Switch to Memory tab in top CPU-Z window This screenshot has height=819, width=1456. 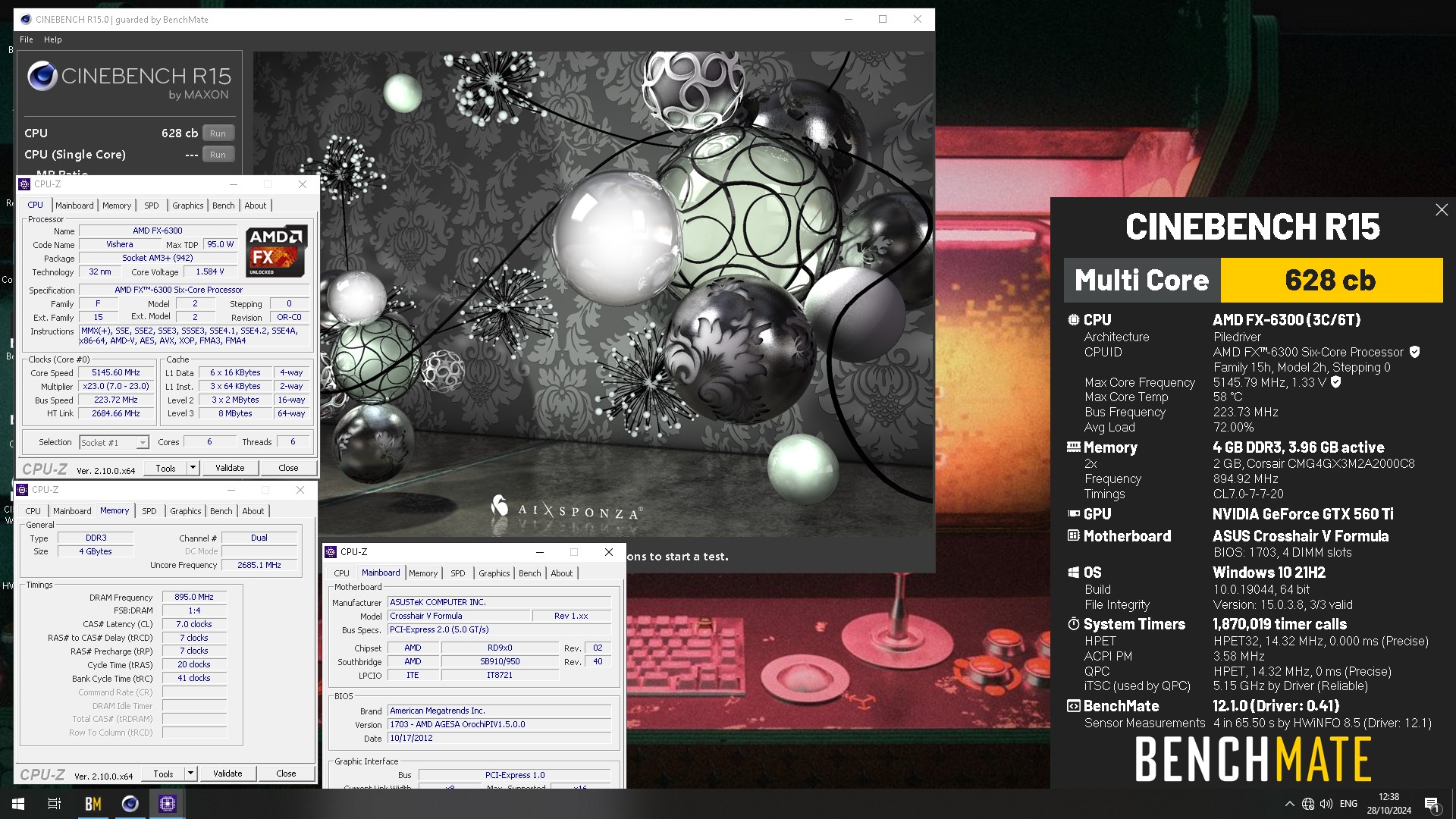click(117, 206)
